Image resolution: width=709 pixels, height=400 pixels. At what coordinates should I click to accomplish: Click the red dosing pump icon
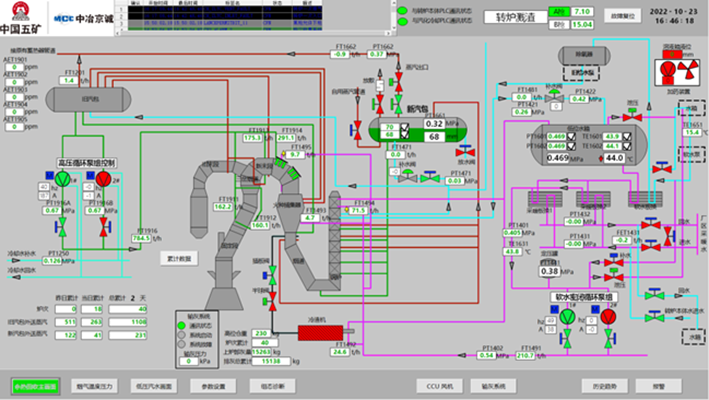[667, 71]
